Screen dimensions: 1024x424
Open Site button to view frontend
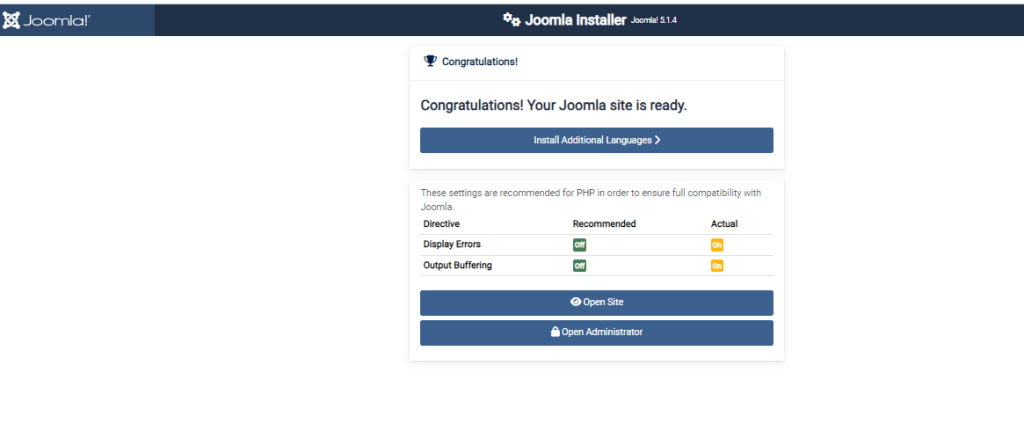pos(596,302)
